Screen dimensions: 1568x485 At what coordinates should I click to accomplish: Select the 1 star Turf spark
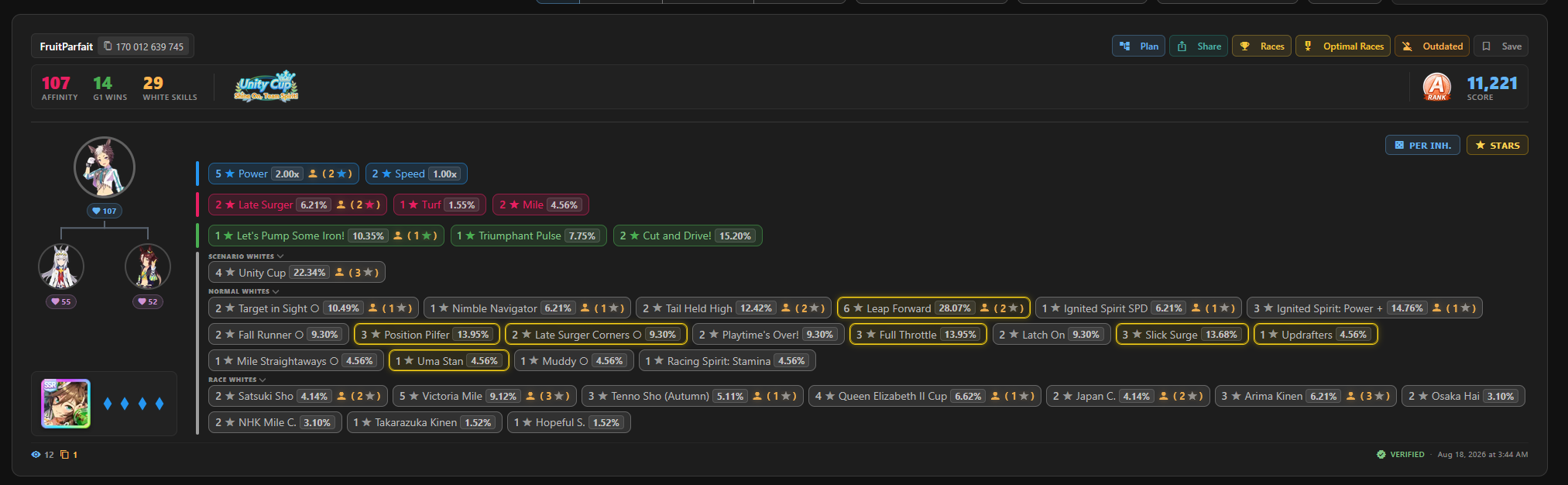tap(439, 205)
